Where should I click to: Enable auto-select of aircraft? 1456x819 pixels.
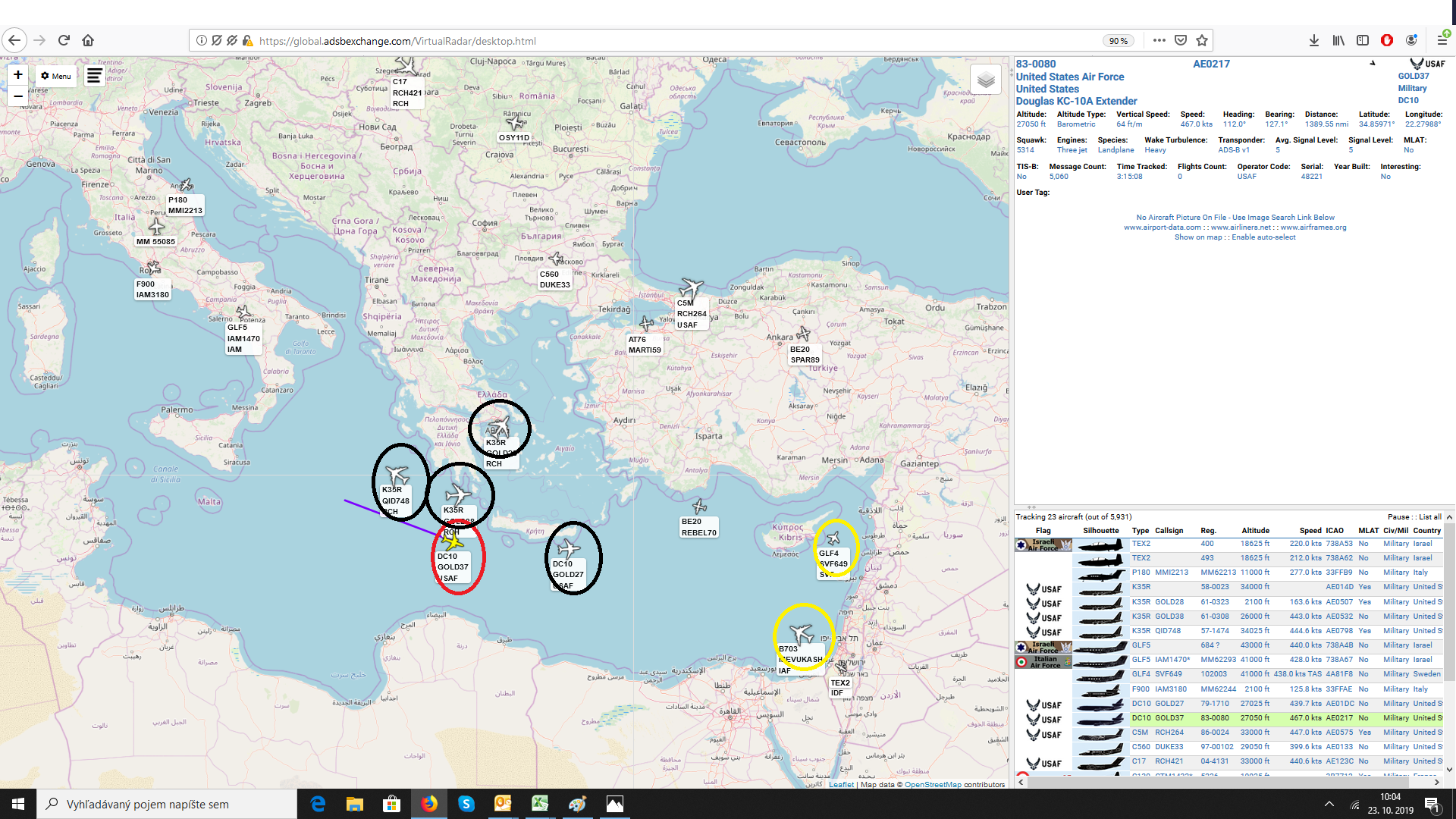tap(1263, 237)
